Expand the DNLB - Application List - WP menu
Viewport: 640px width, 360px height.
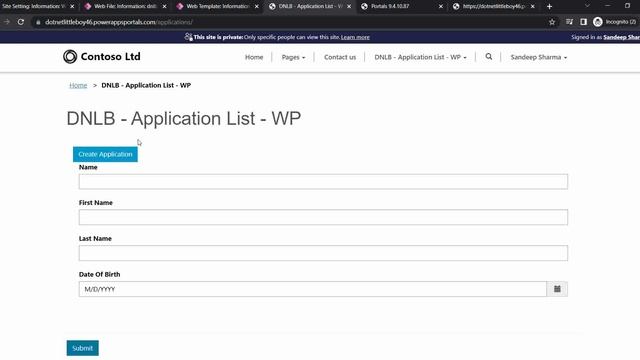pyautogui.click(x=420, y=57)
